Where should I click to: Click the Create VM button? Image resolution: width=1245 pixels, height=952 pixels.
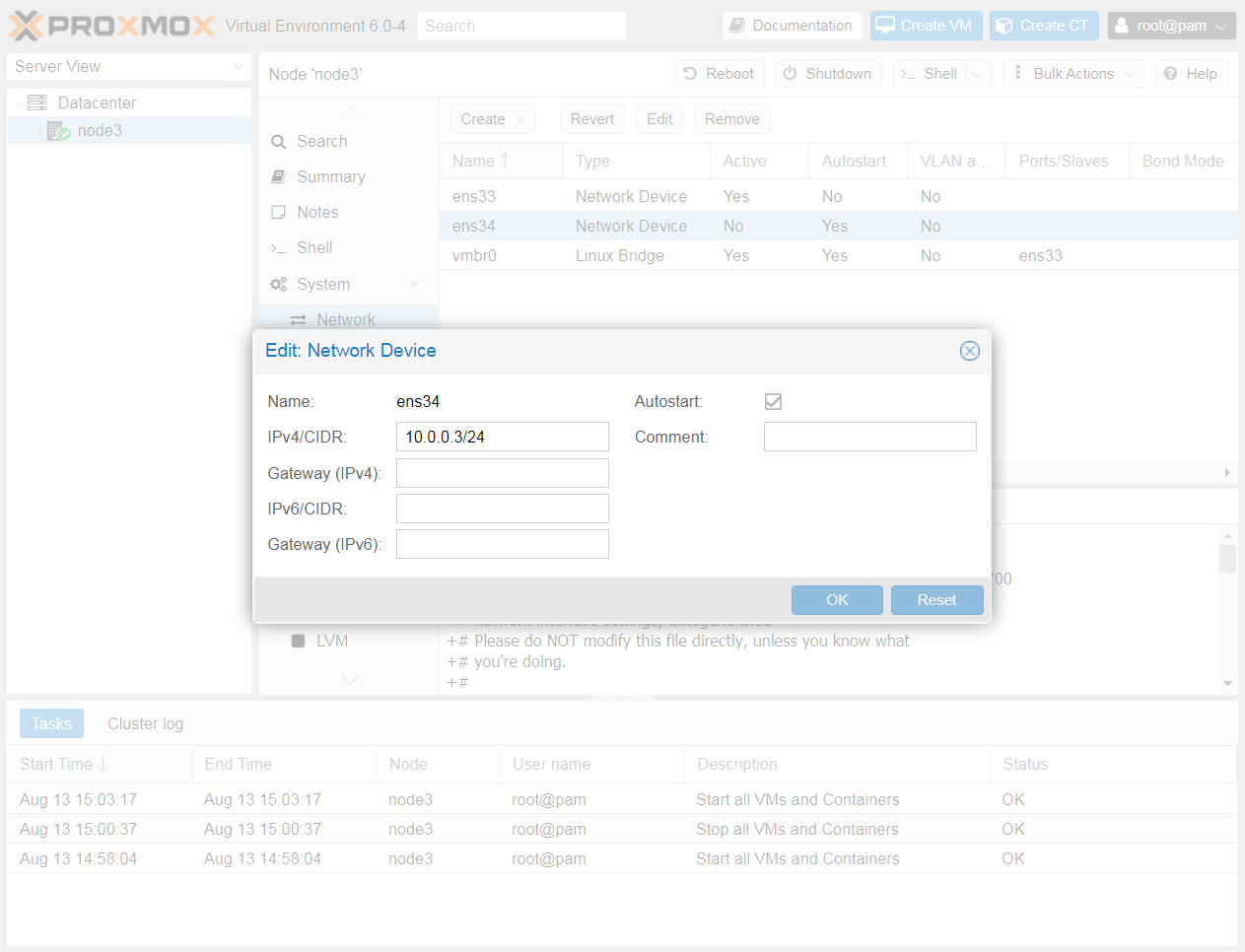(927, 26)
